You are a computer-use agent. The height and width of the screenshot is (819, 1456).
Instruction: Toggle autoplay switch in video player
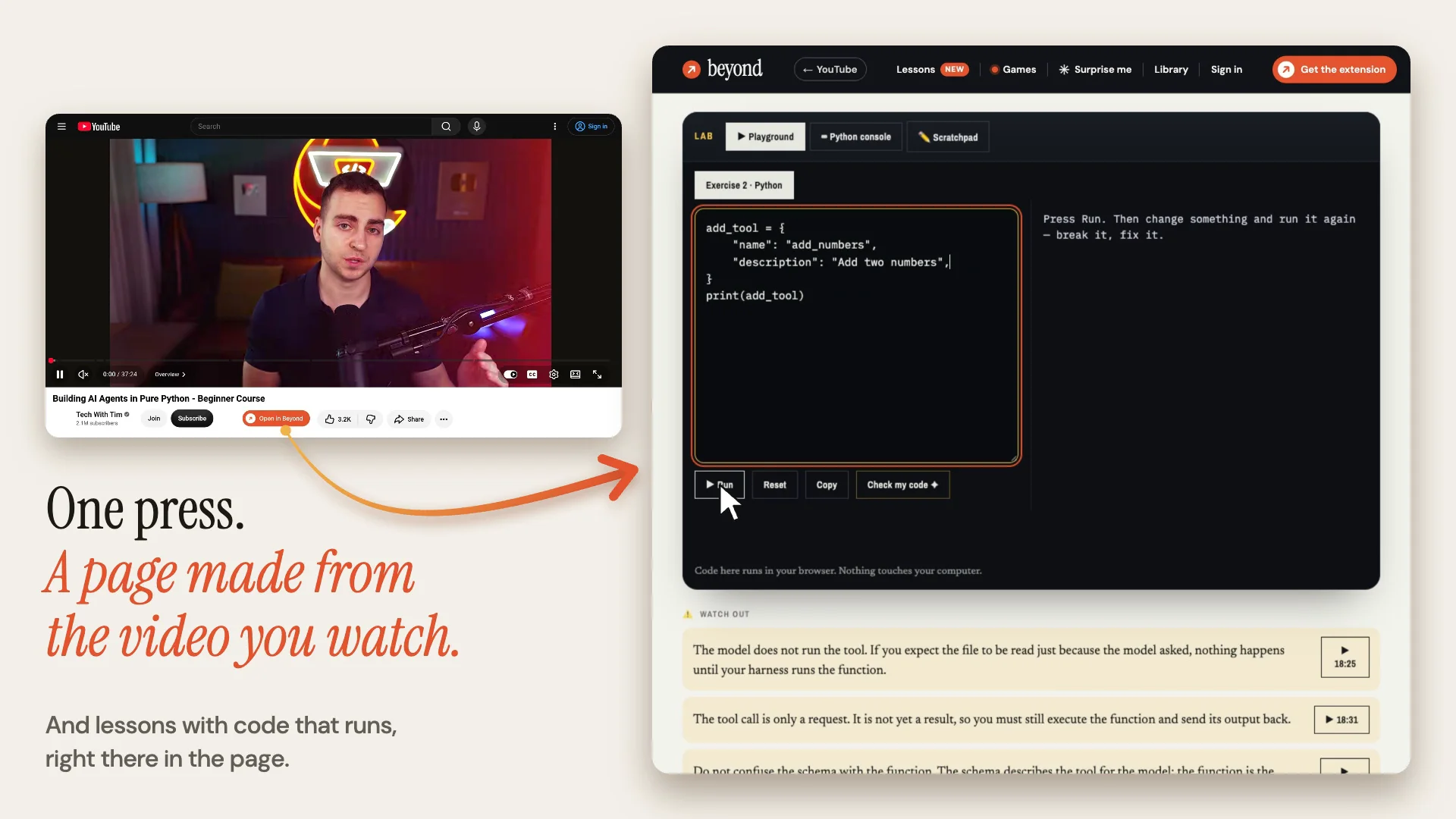[510, 375]
